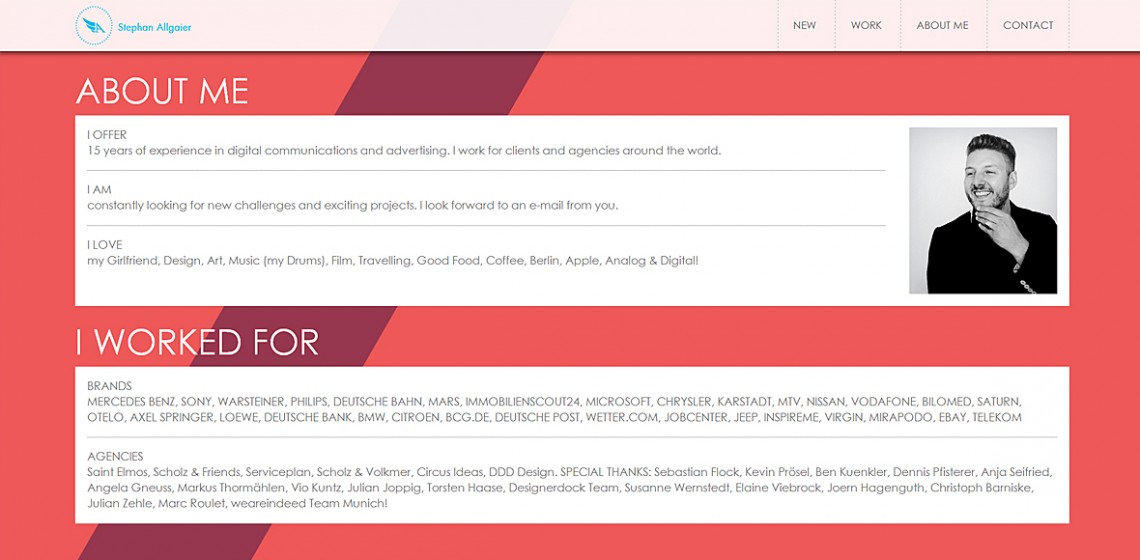Click the I LOVE label
The image size is (1140, 560).
tap(105, 245)
